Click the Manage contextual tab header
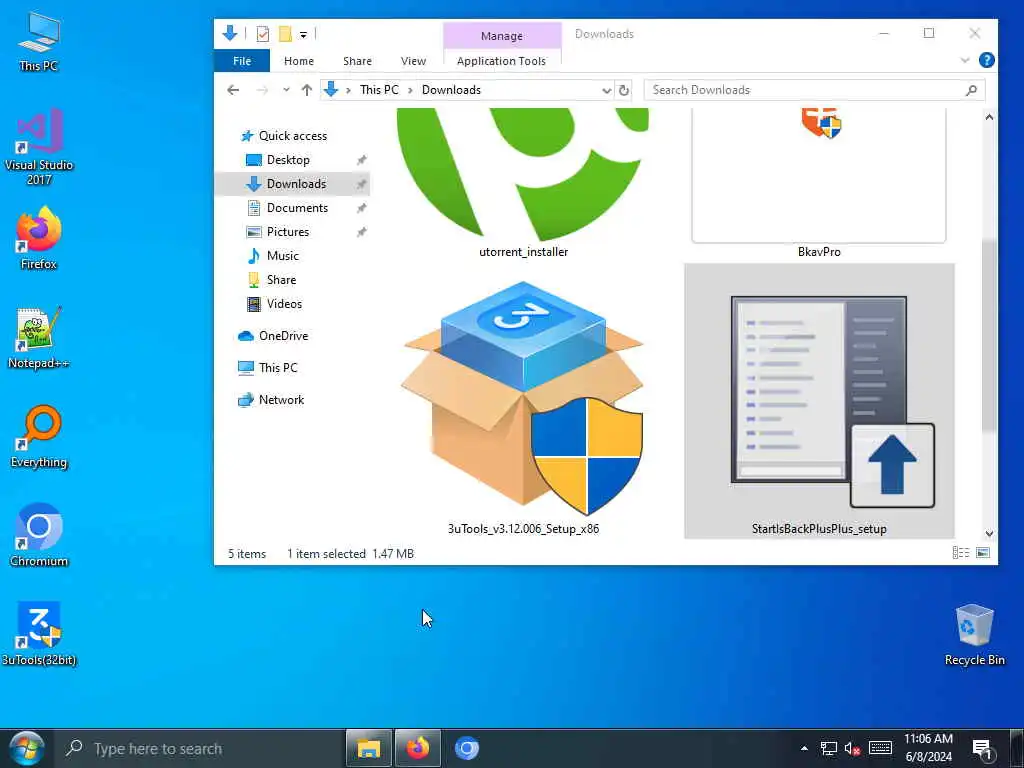 [502, 35]
